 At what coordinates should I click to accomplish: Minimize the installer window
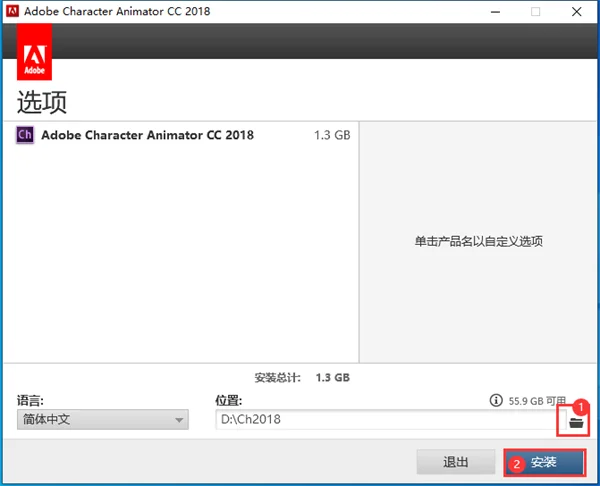[495, 12]
